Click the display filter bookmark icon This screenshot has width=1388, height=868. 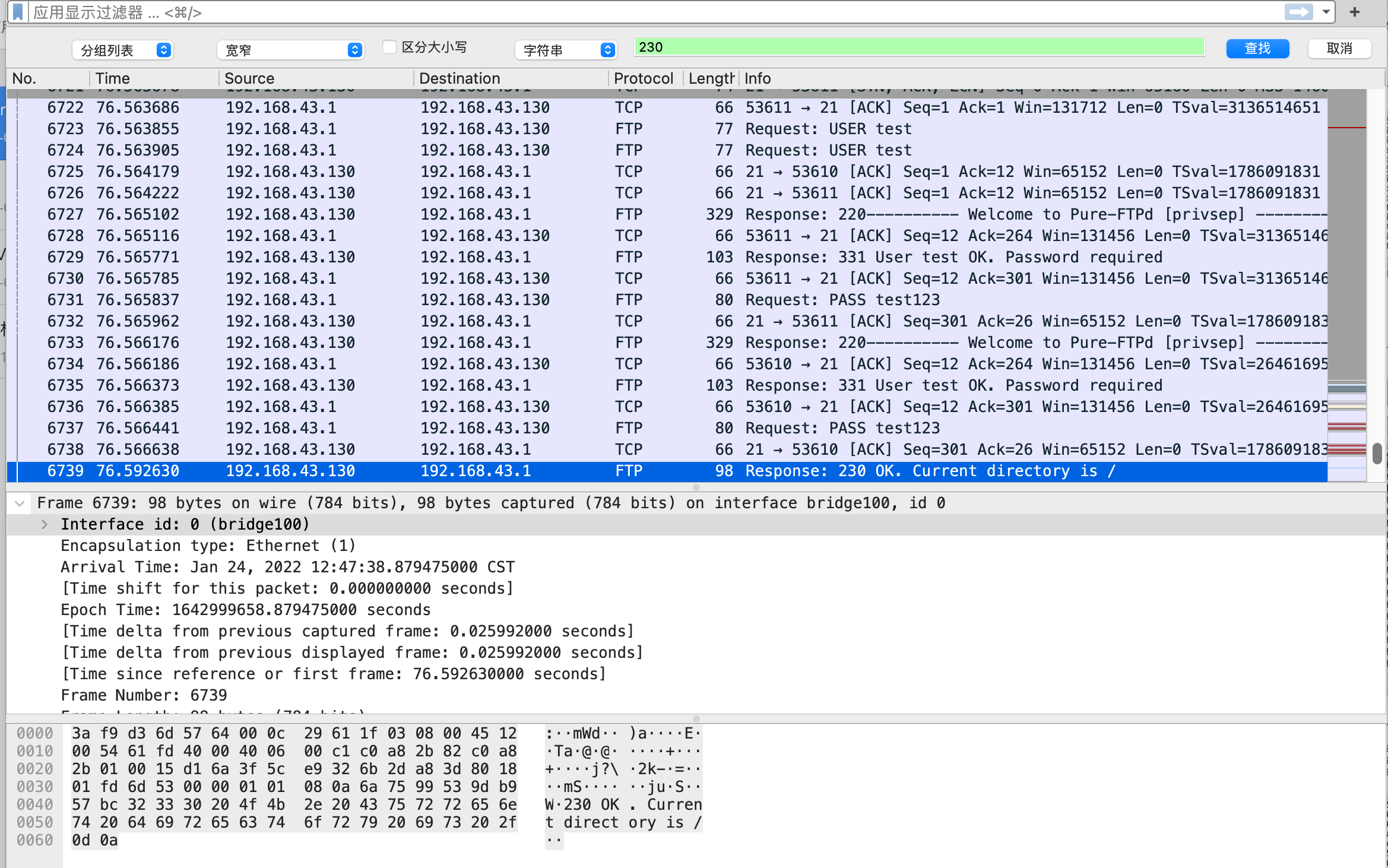click(18, 12)
